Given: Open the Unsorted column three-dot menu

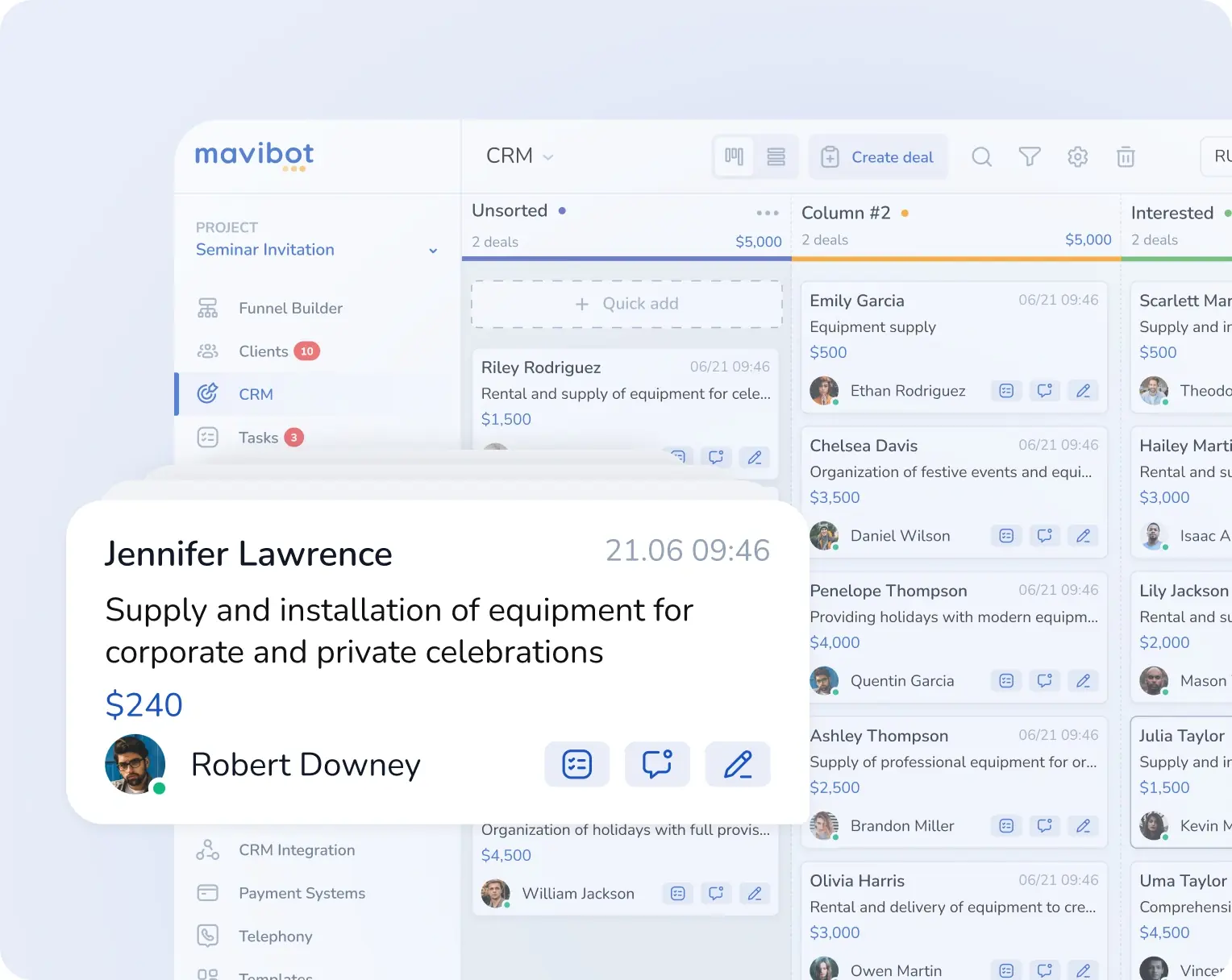Looking at the screenshot, I should click(x=768, y=213).
